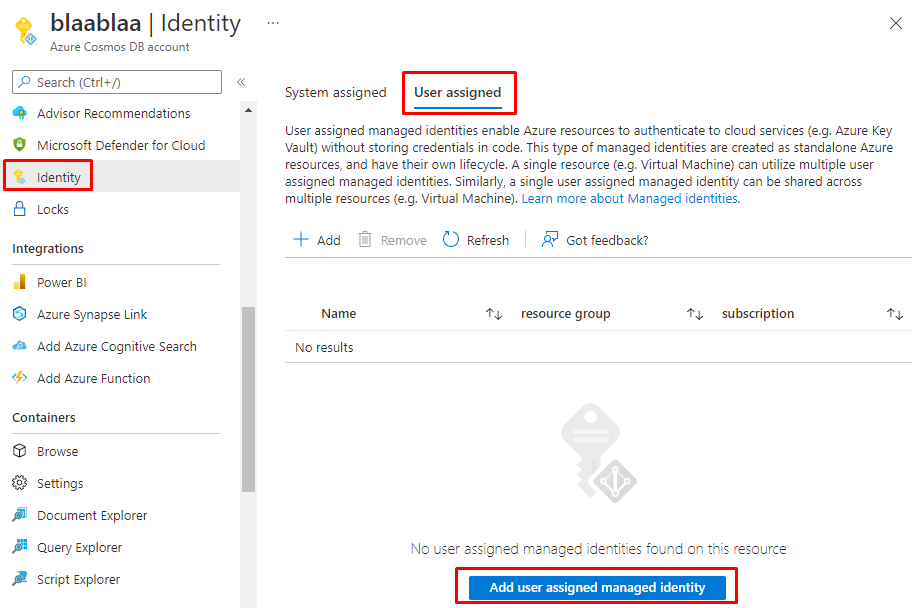The image size is (924, 608).
Task: Open Learn more about Managed identities link
Action: (629, 199)
